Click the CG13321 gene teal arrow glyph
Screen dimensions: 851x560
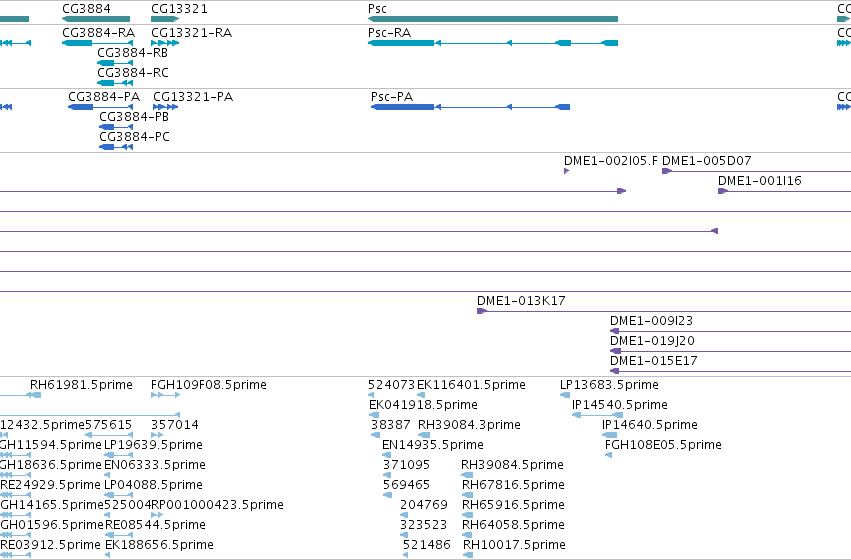(165, 19)
